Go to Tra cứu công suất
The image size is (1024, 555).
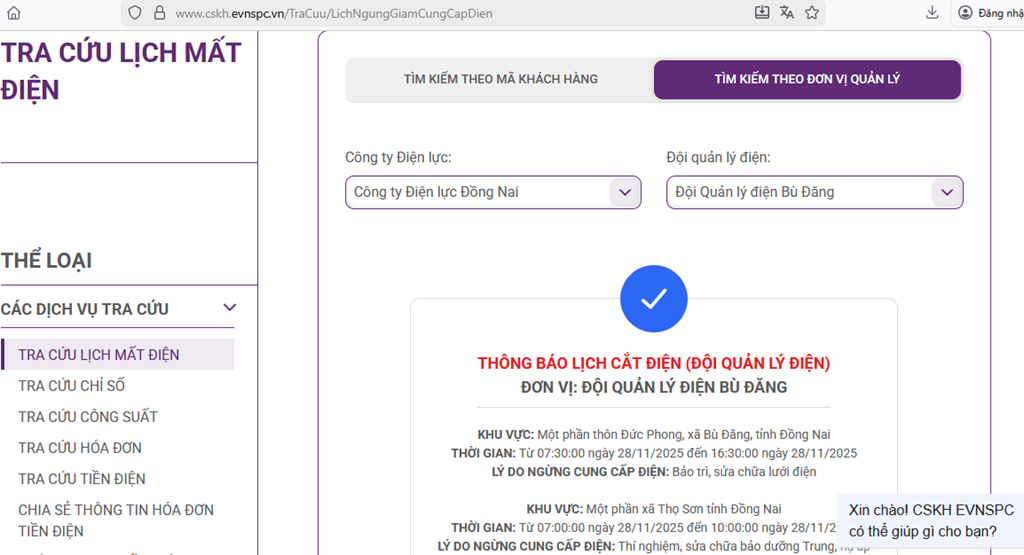(88, 417)
